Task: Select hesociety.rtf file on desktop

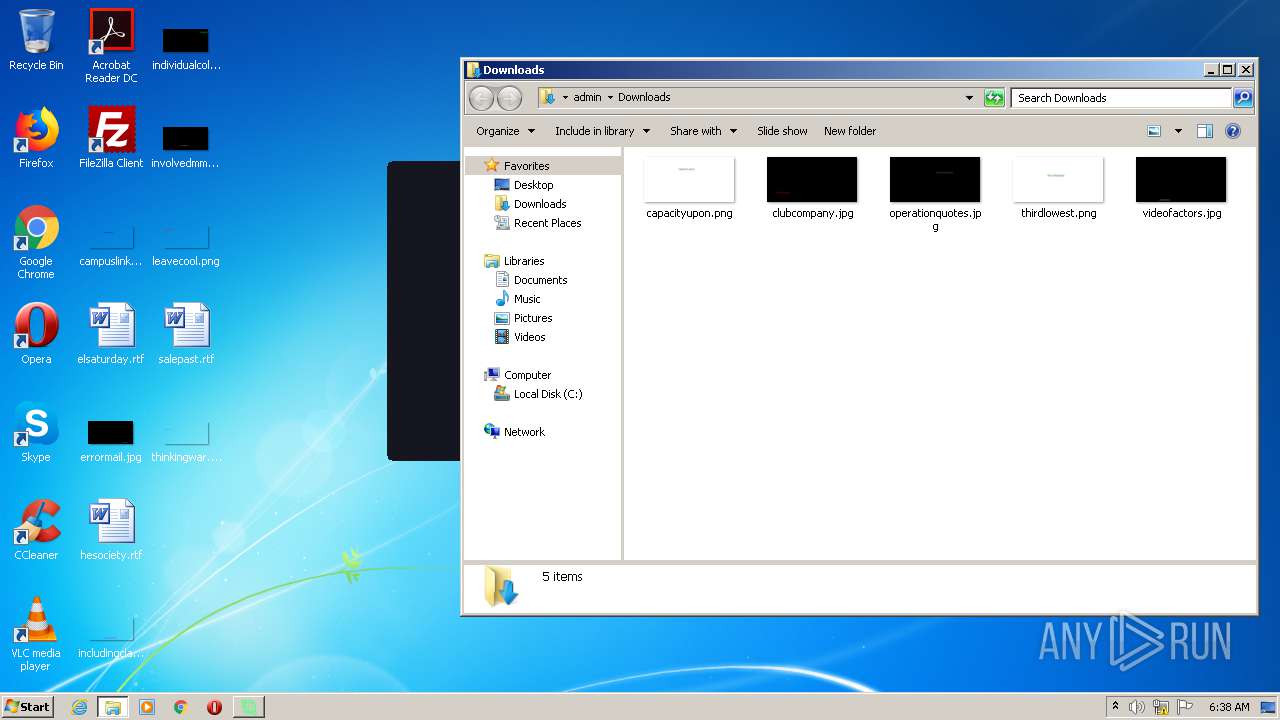Action: (111, 530)
